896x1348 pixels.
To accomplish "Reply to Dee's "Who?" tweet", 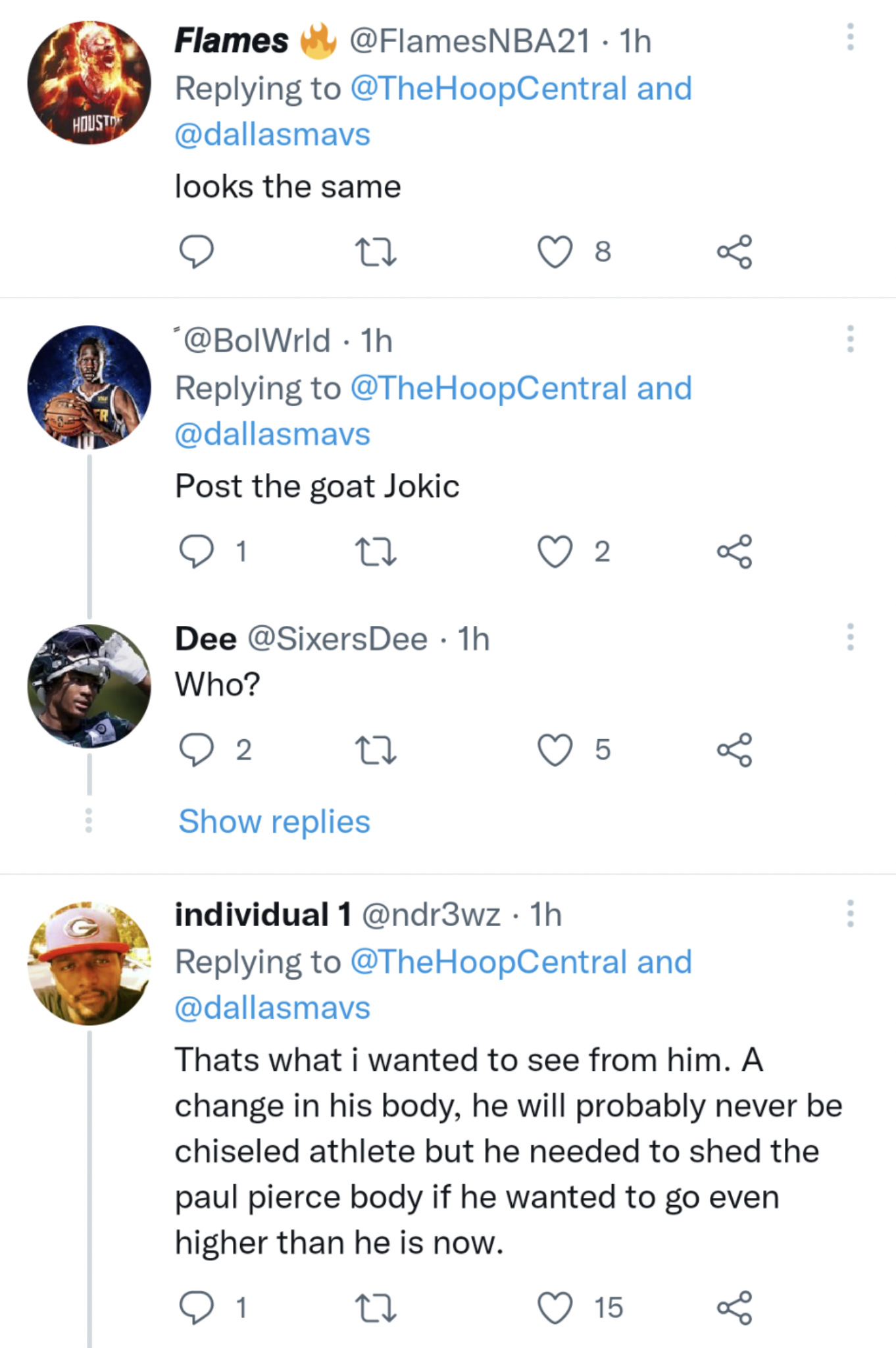I will coord(196,750).
